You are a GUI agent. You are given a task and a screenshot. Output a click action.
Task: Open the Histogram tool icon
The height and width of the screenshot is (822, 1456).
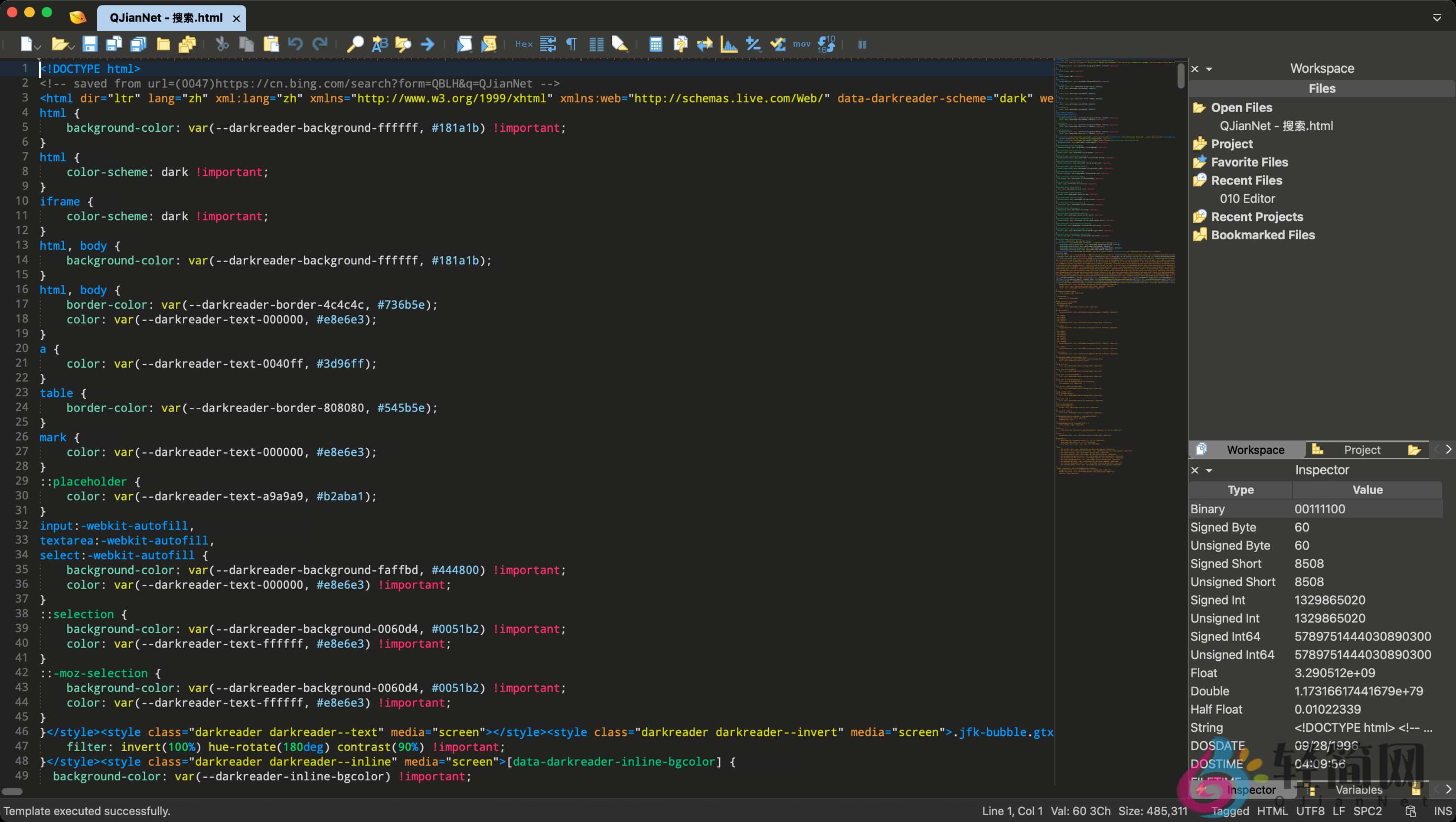[728, 44]
